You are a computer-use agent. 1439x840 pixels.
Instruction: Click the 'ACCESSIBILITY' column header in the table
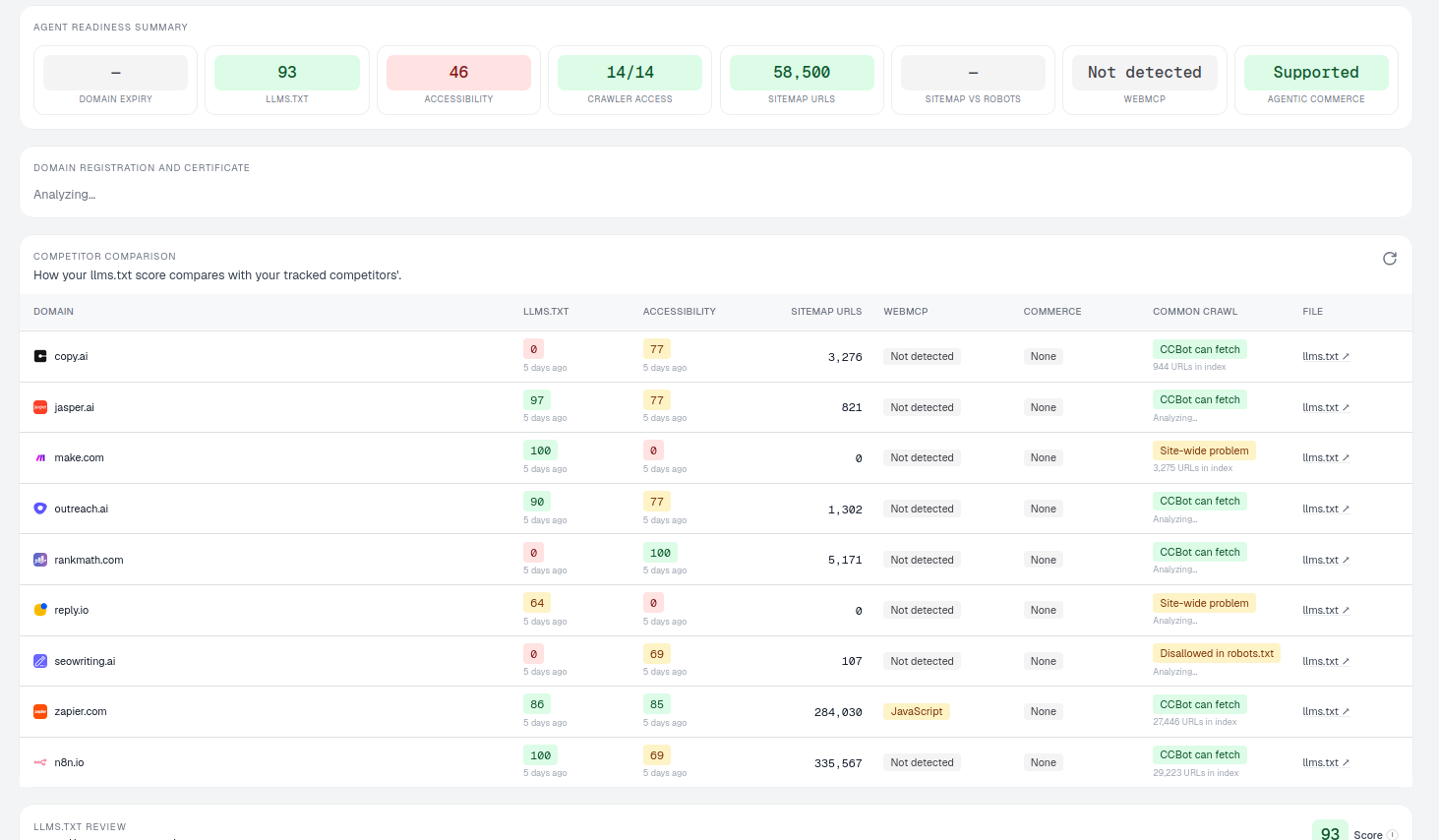pos(680,312)
